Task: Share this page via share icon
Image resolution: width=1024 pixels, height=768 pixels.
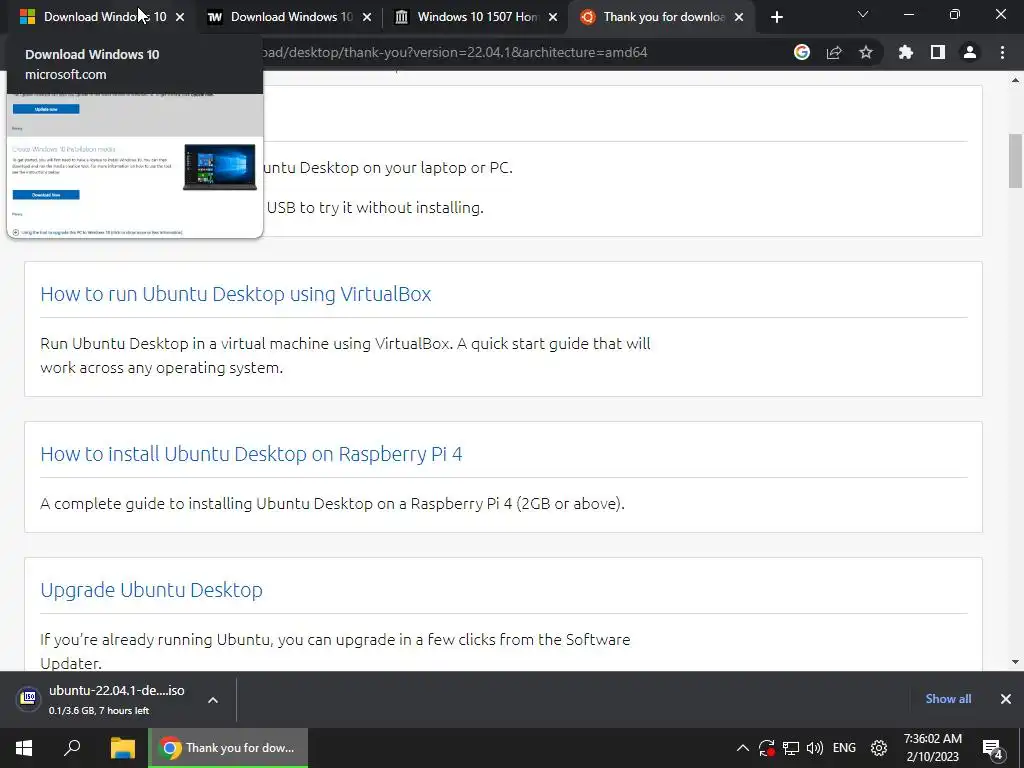Action: [834, 52]
